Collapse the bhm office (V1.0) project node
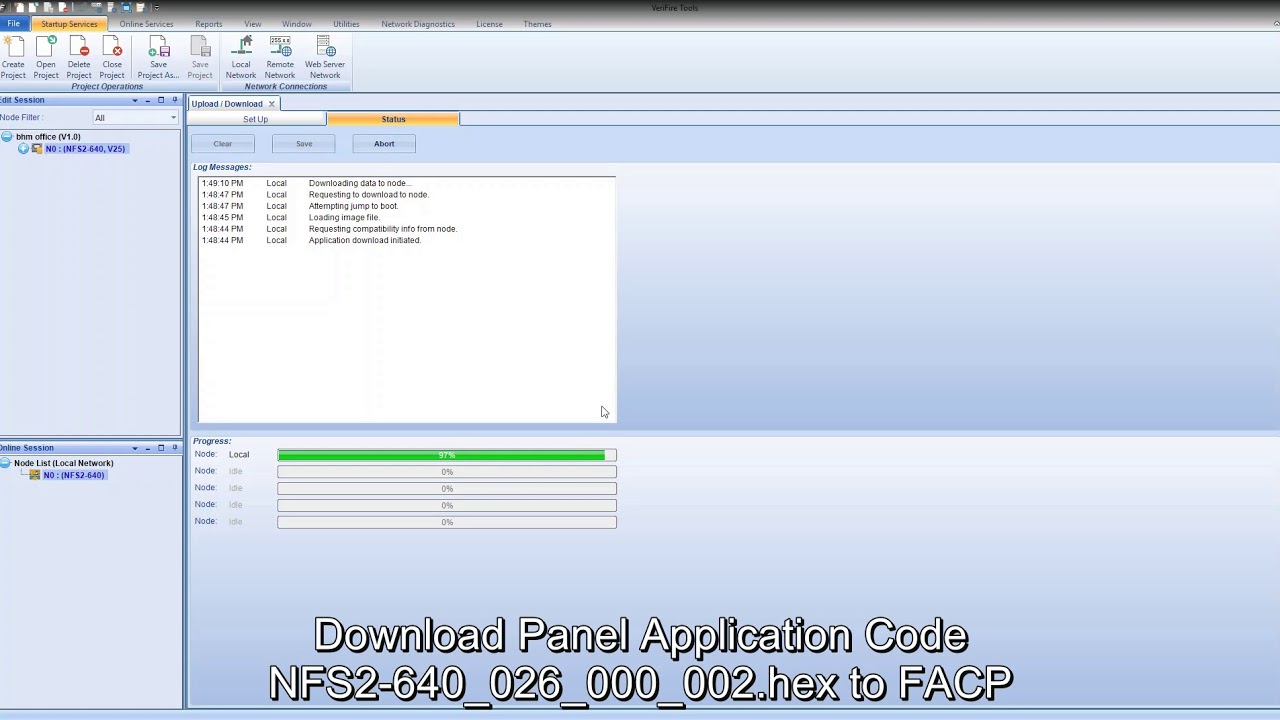Viewport: 1280px width, 720px height. pos(7,137)
